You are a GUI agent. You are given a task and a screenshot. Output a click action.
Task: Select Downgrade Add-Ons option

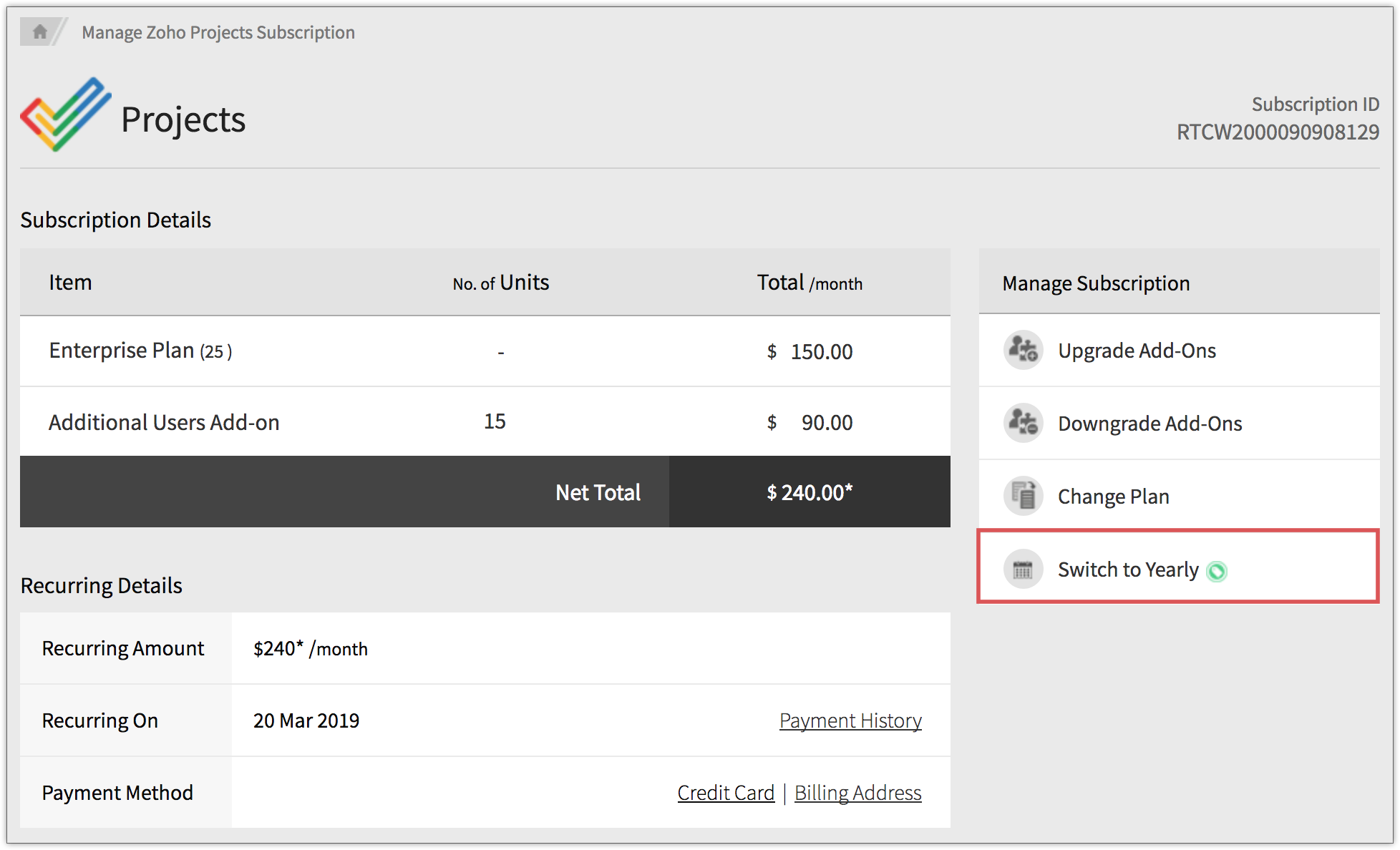[1149, 424]
